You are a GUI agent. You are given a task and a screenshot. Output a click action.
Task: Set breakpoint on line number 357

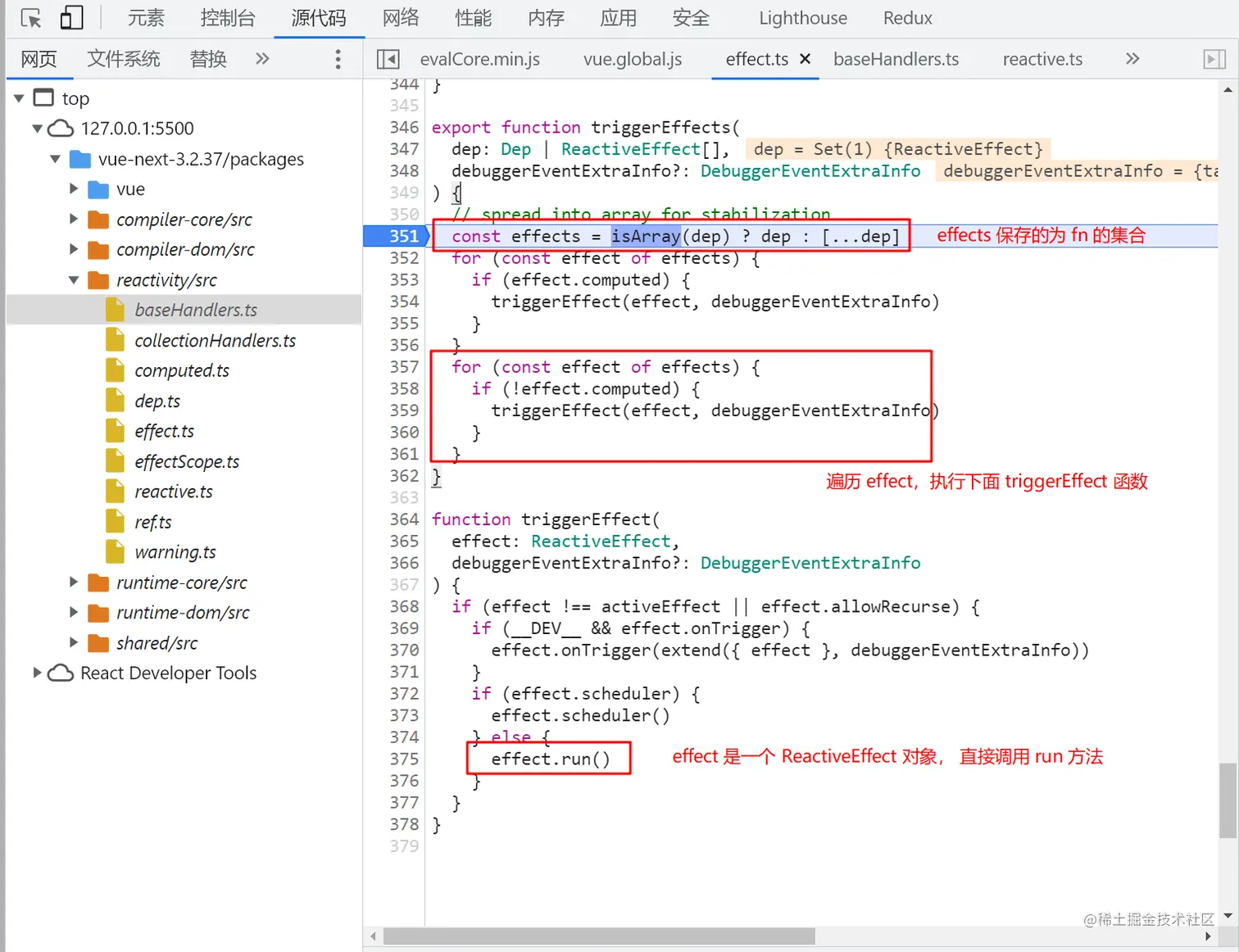(404, 366)
